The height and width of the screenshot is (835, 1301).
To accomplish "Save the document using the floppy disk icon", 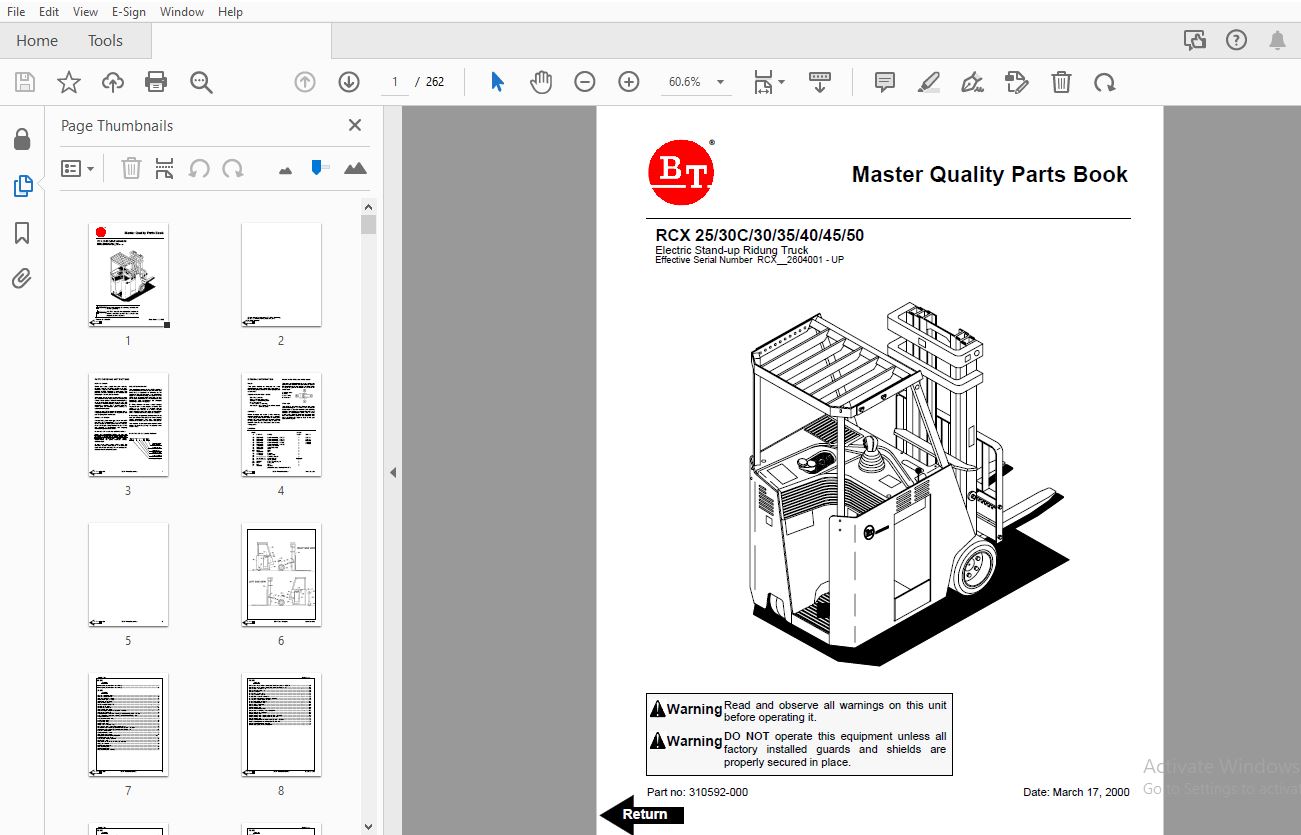I will (25, 82).
